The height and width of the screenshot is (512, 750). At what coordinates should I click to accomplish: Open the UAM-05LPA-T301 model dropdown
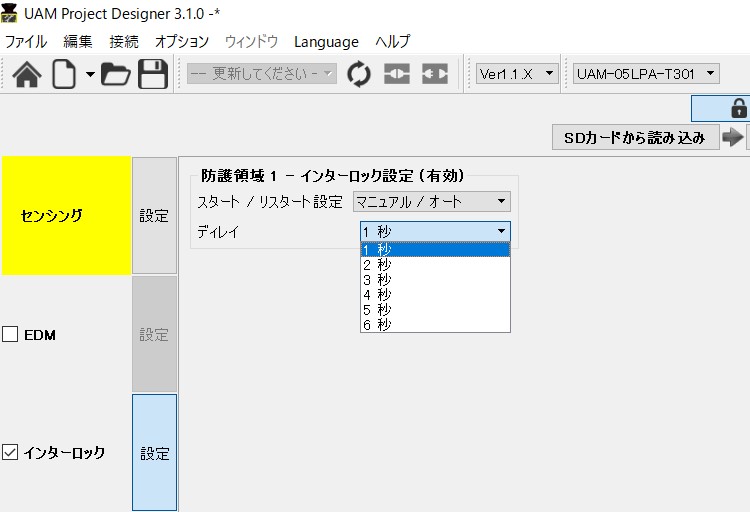coord(646,74)
